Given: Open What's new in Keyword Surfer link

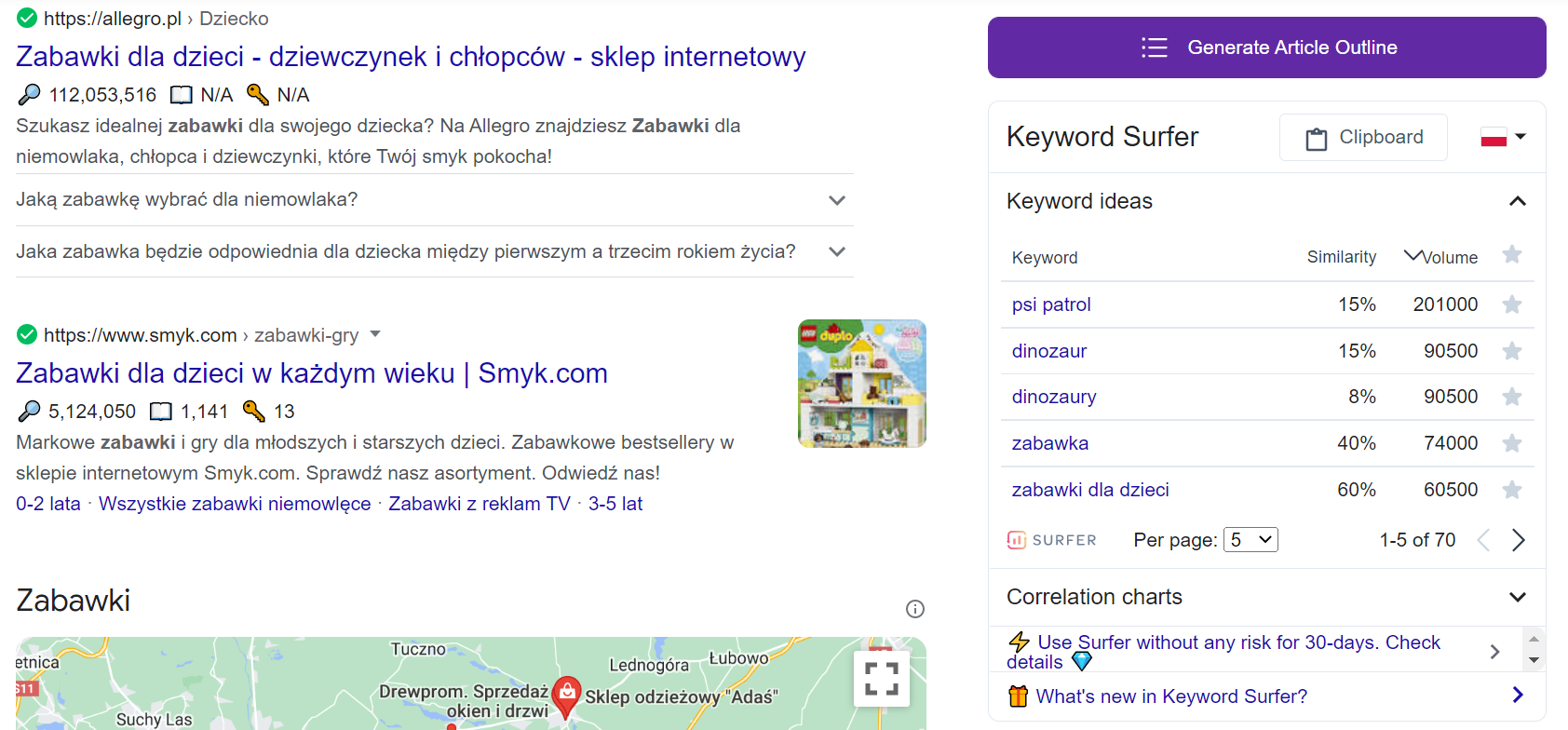Looking at the screenshot, I should point(1171,696).
